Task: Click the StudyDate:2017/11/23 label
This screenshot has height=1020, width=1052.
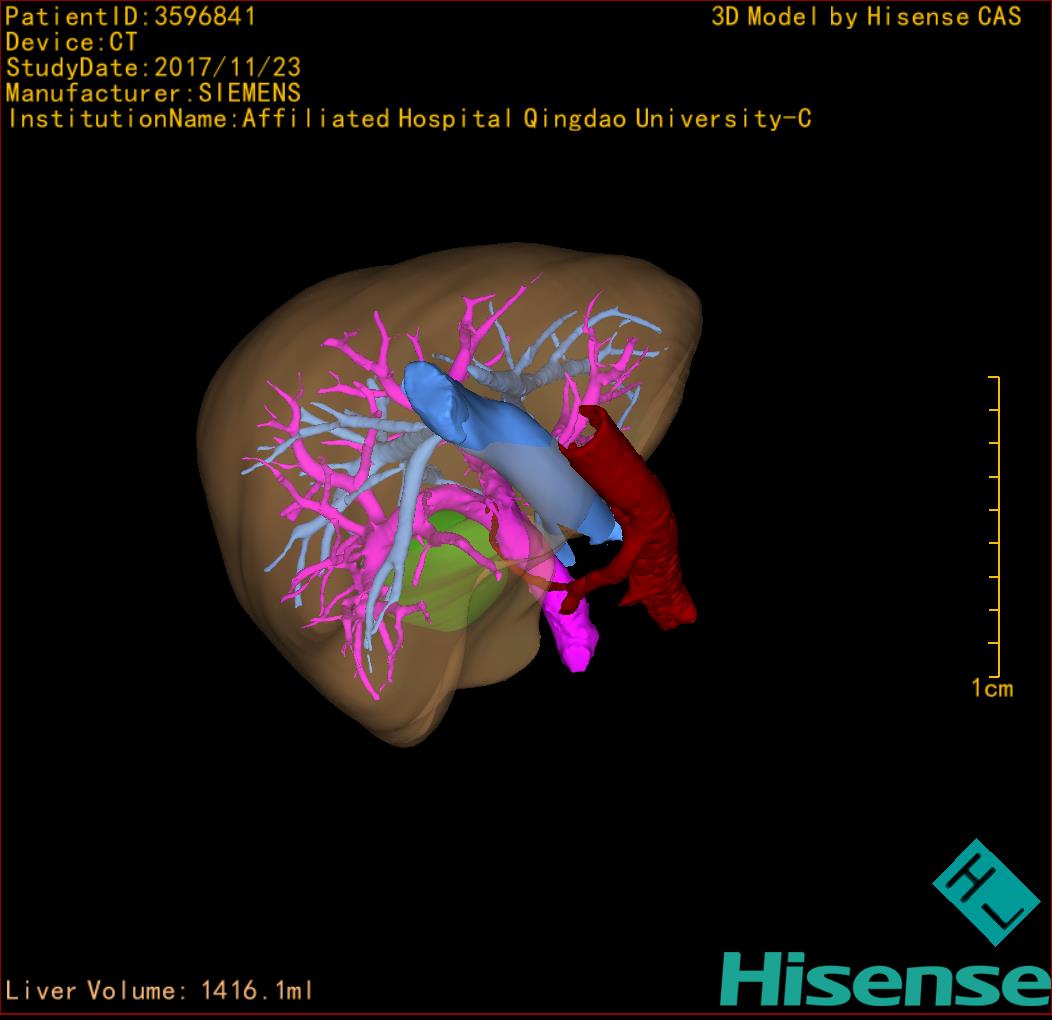Action: pyautogui.click(x=153, y=68)
